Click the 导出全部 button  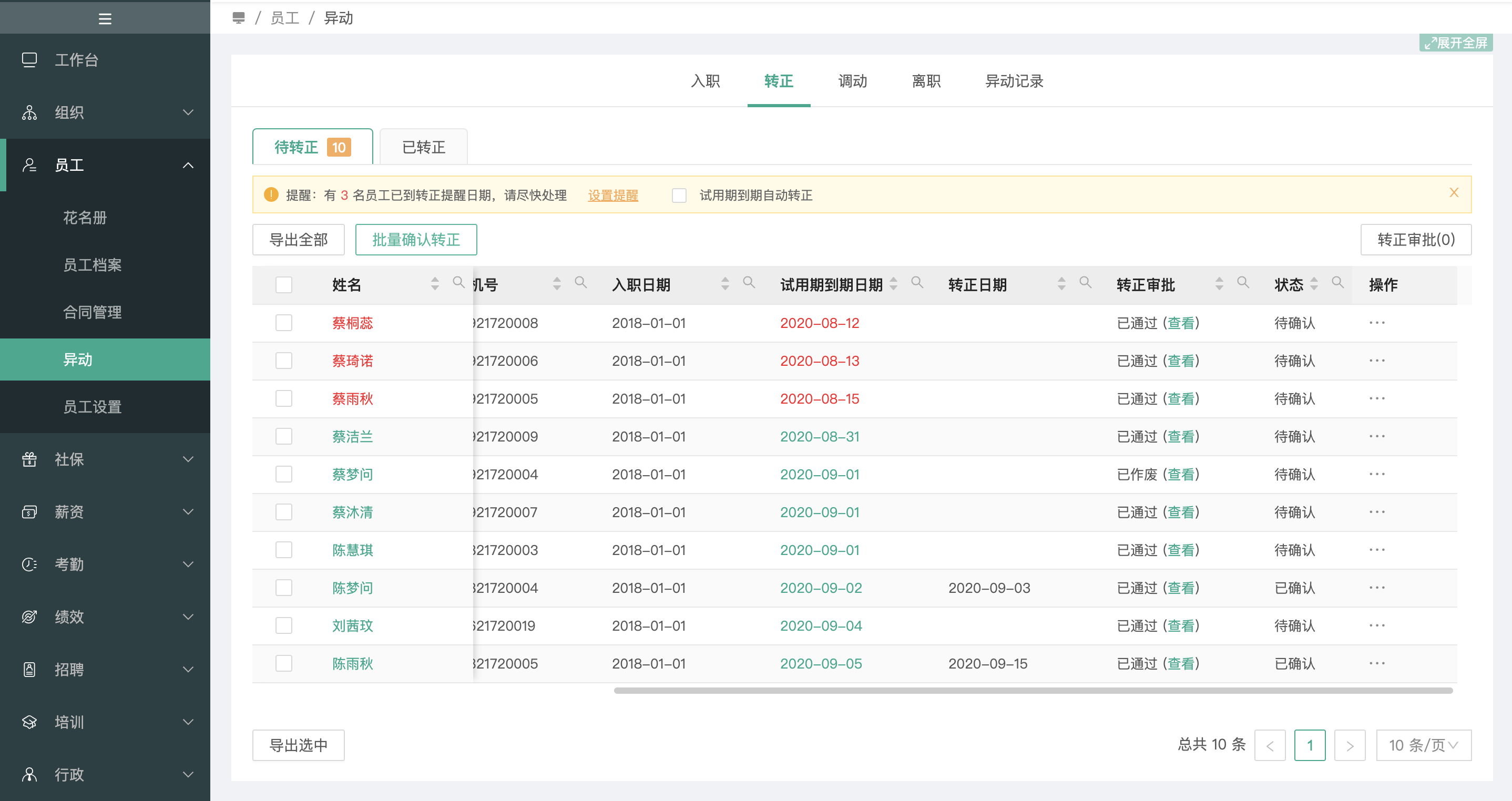point(298,240)
